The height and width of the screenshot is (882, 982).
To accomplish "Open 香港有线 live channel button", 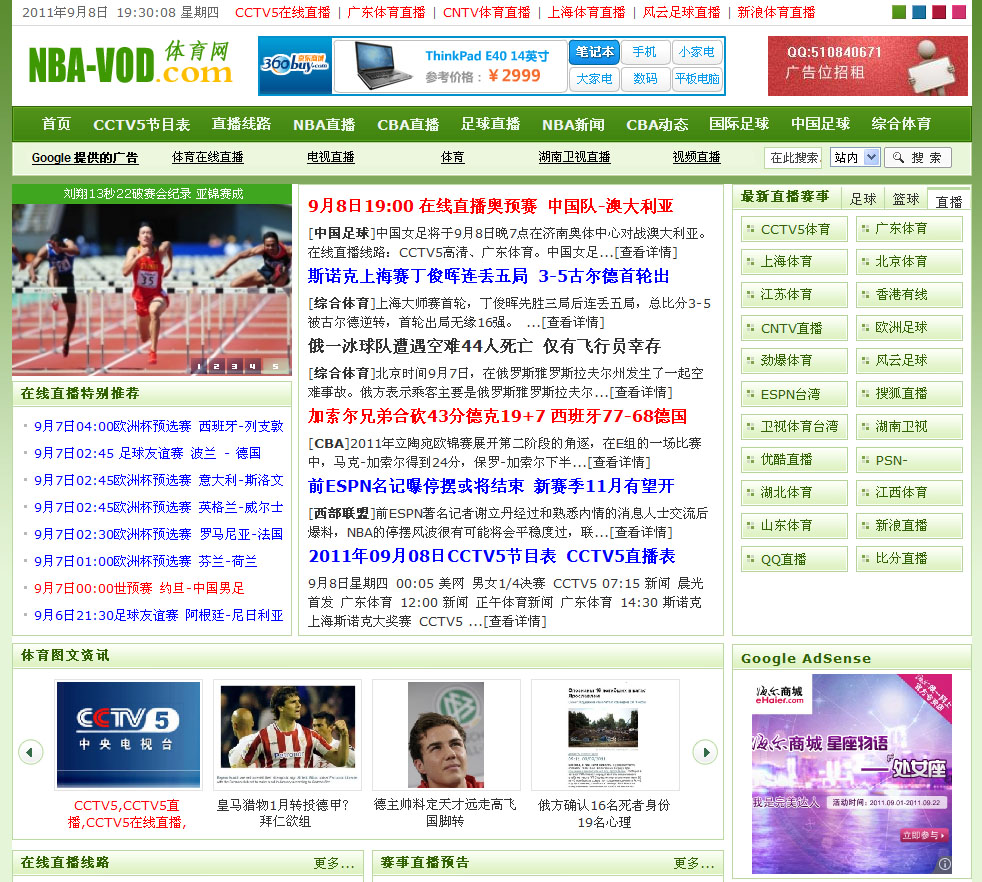I will coord(909,294).
